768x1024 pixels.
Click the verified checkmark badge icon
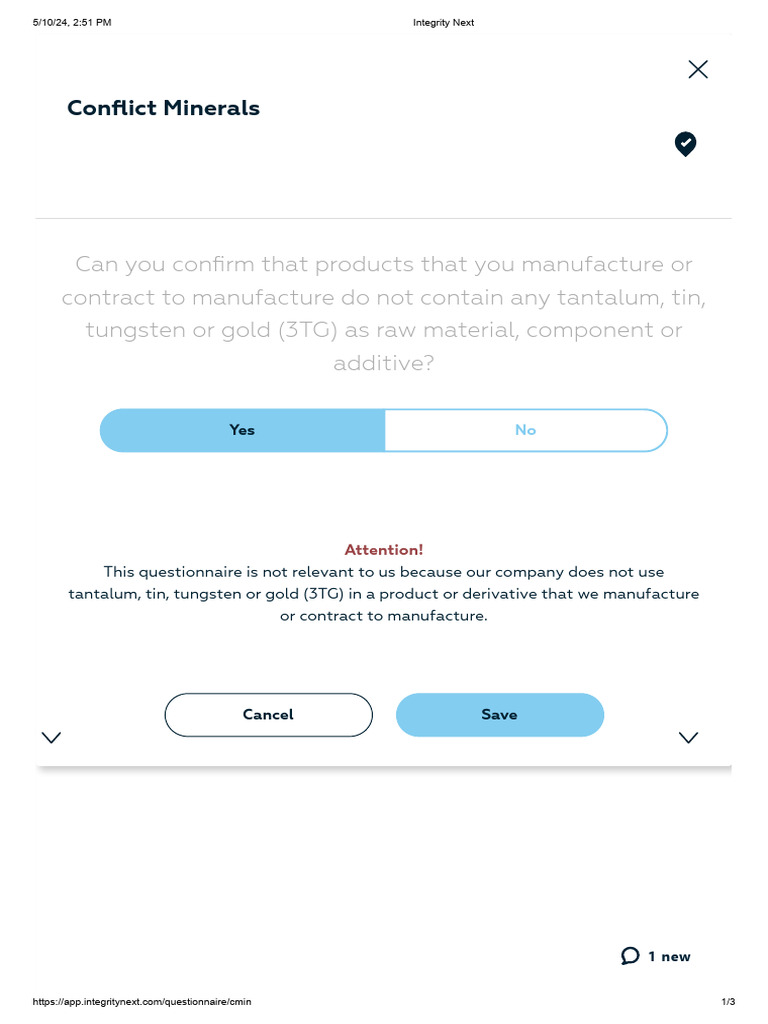pyautogui.click(x=685, y=144)
